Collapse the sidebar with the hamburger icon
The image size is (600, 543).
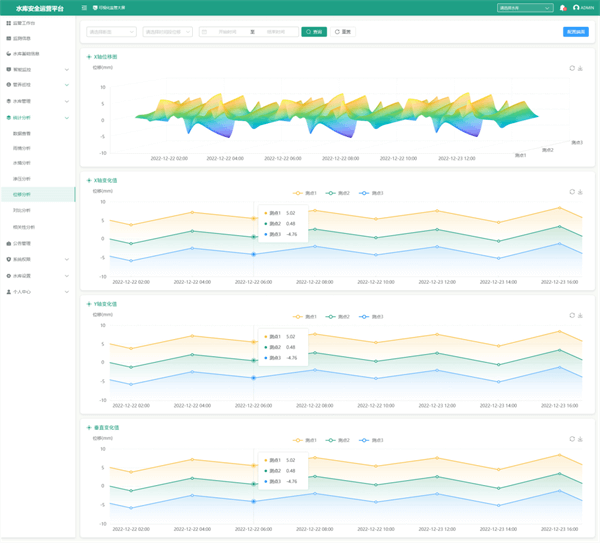(84, 8)
